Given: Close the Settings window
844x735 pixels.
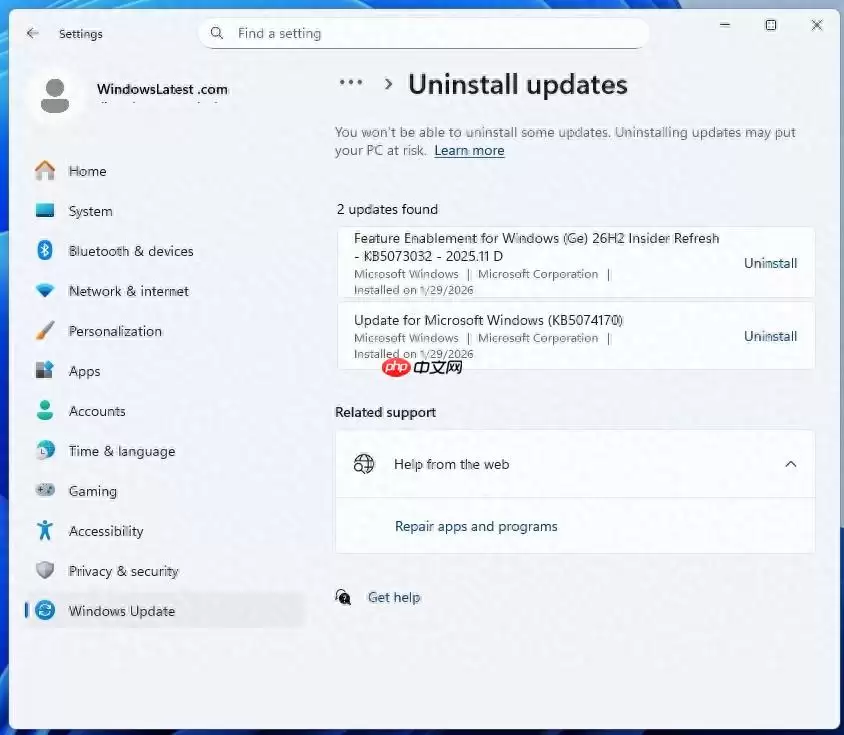Looking at the screenshot, I should (817, 25).
